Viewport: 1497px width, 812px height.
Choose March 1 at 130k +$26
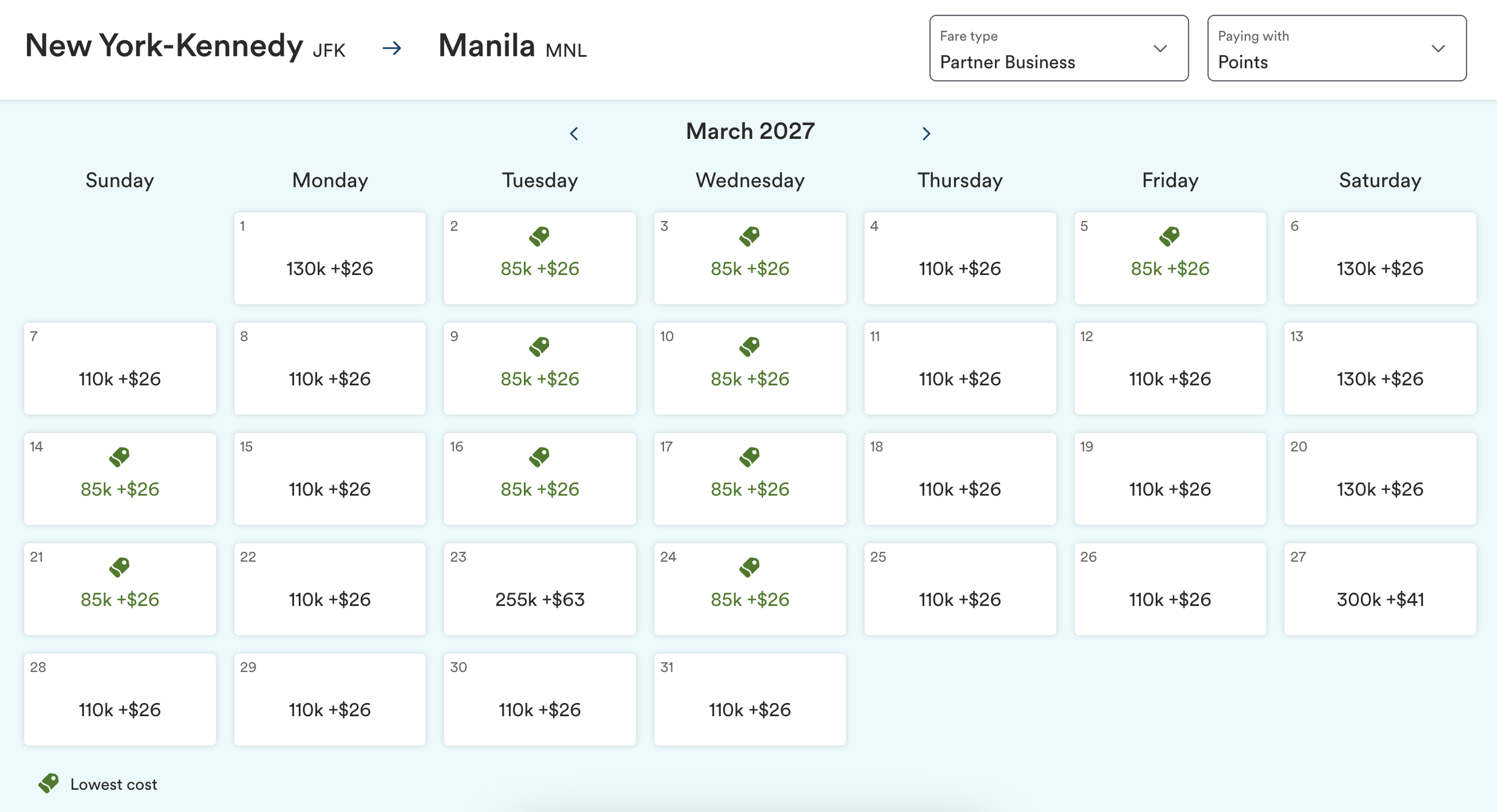pos(330,258)
